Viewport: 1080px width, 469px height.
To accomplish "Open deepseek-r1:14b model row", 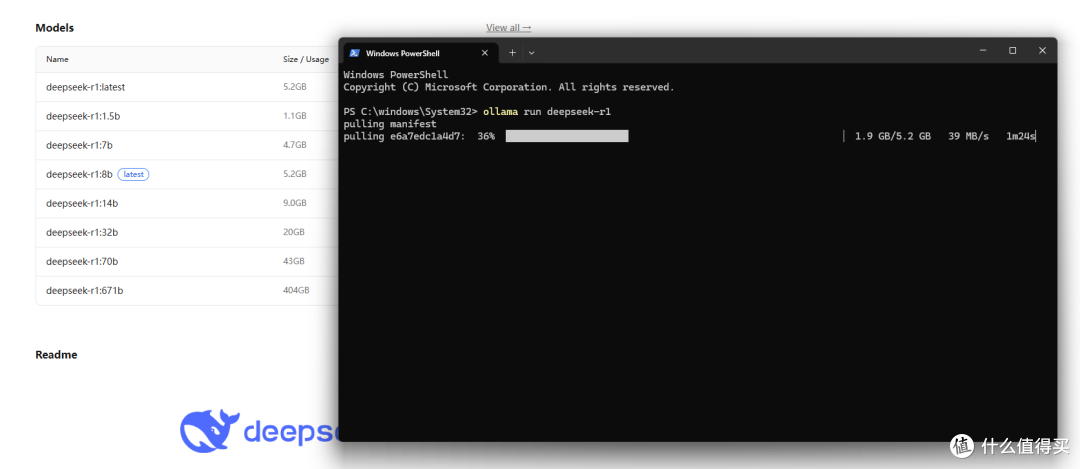I will (187, 203).
